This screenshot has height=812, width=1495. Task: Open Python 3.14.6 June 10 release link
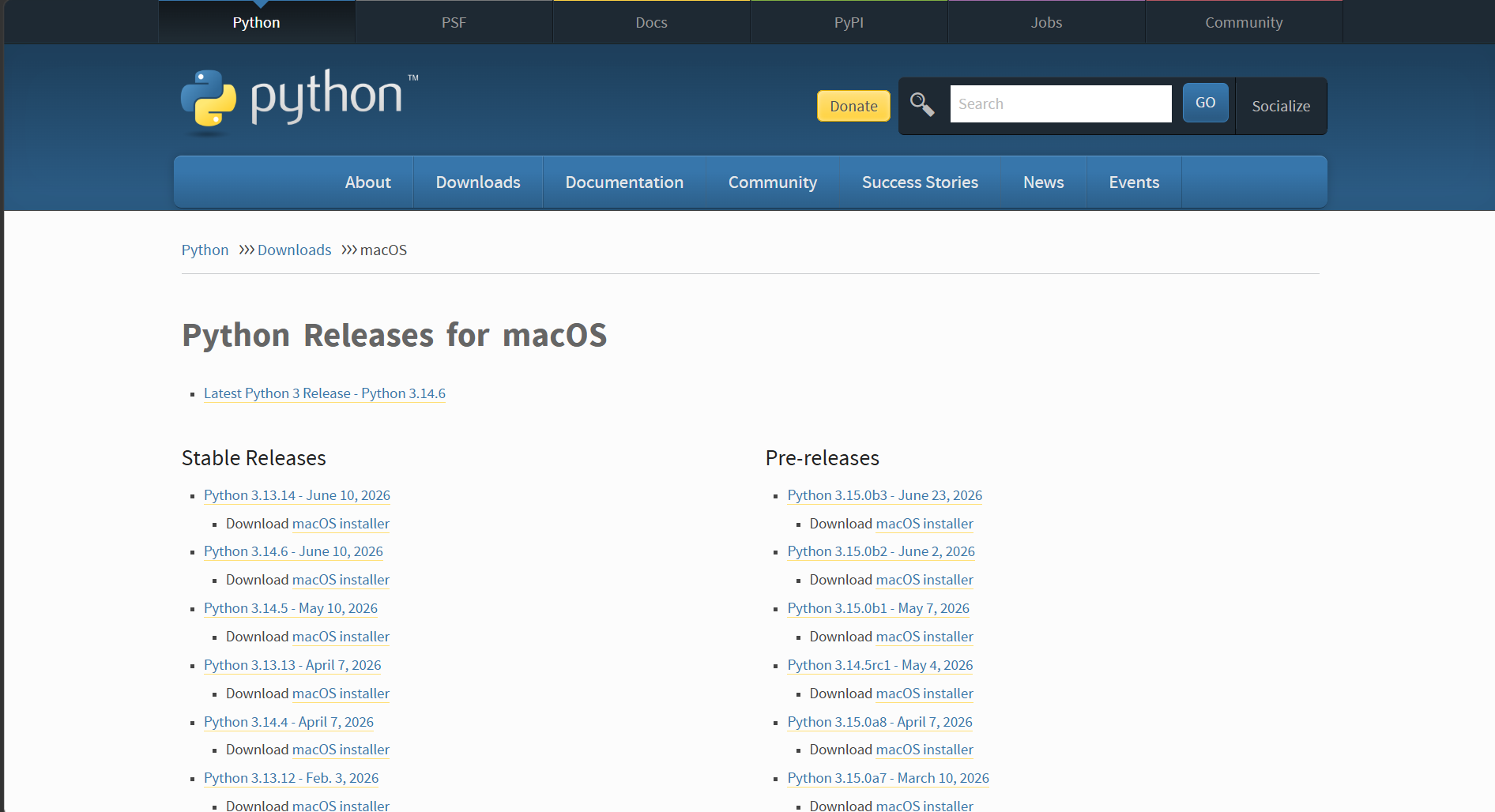click(293, 551)
